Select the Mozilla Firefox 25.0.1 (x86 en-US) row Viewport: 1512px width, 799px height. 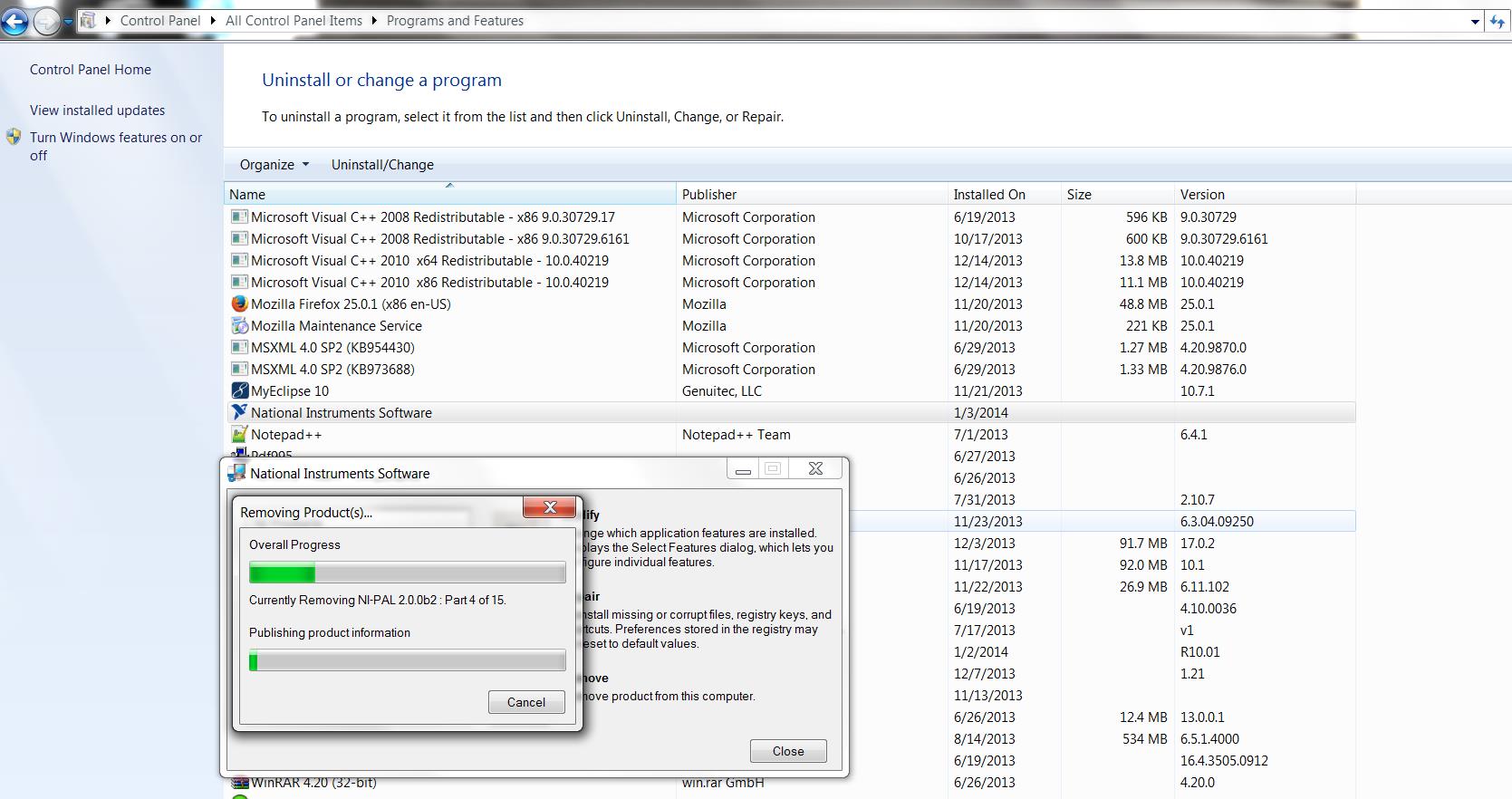click(x=790, y=304)
